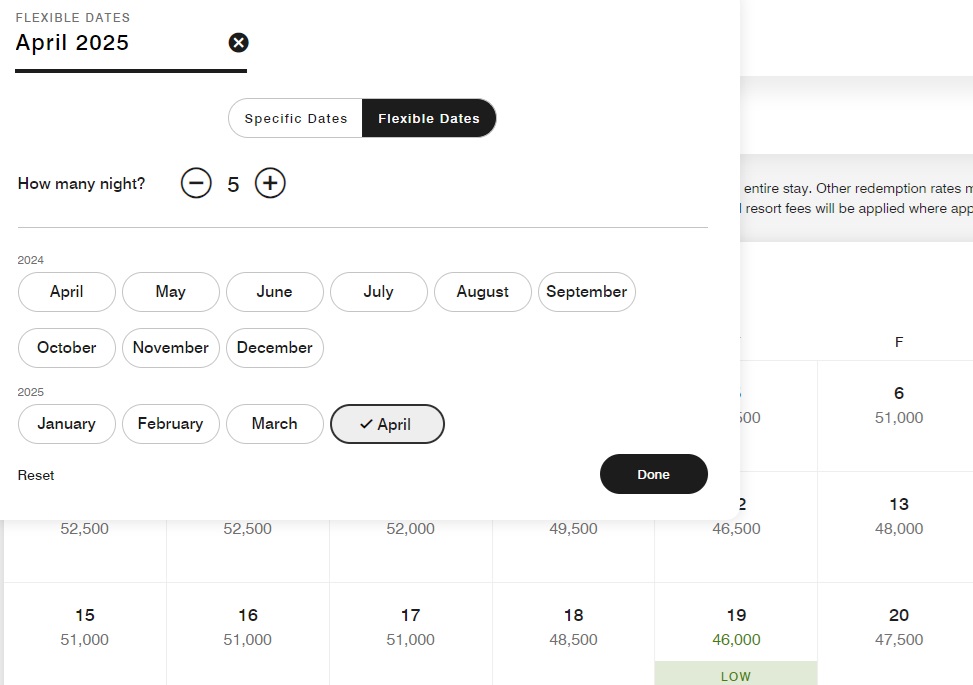Select the Flexible Dates tab
The height and width of the screenshot is (685, 973).
coord(429,119)
